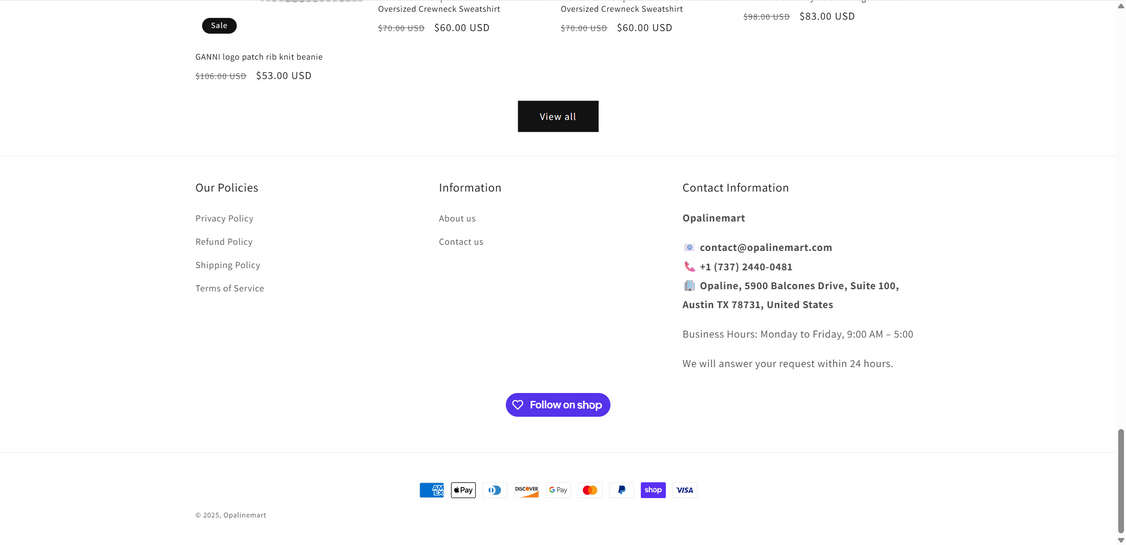Click the Shop Pay payment icon
1126x545 pixels.
[653, 490]
